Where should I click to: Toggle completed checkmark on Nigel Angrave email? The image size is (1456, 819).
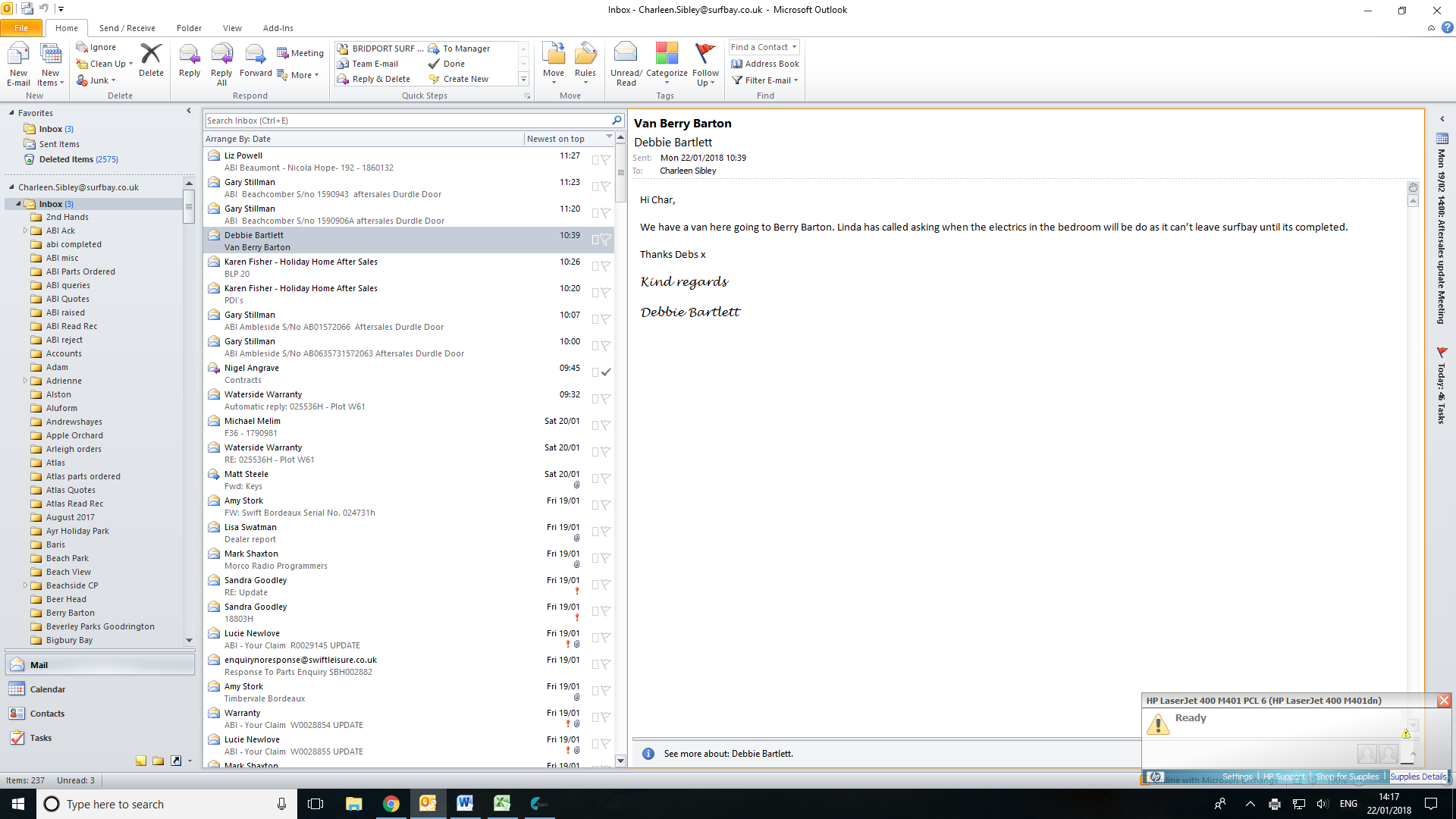pos(606,372)
